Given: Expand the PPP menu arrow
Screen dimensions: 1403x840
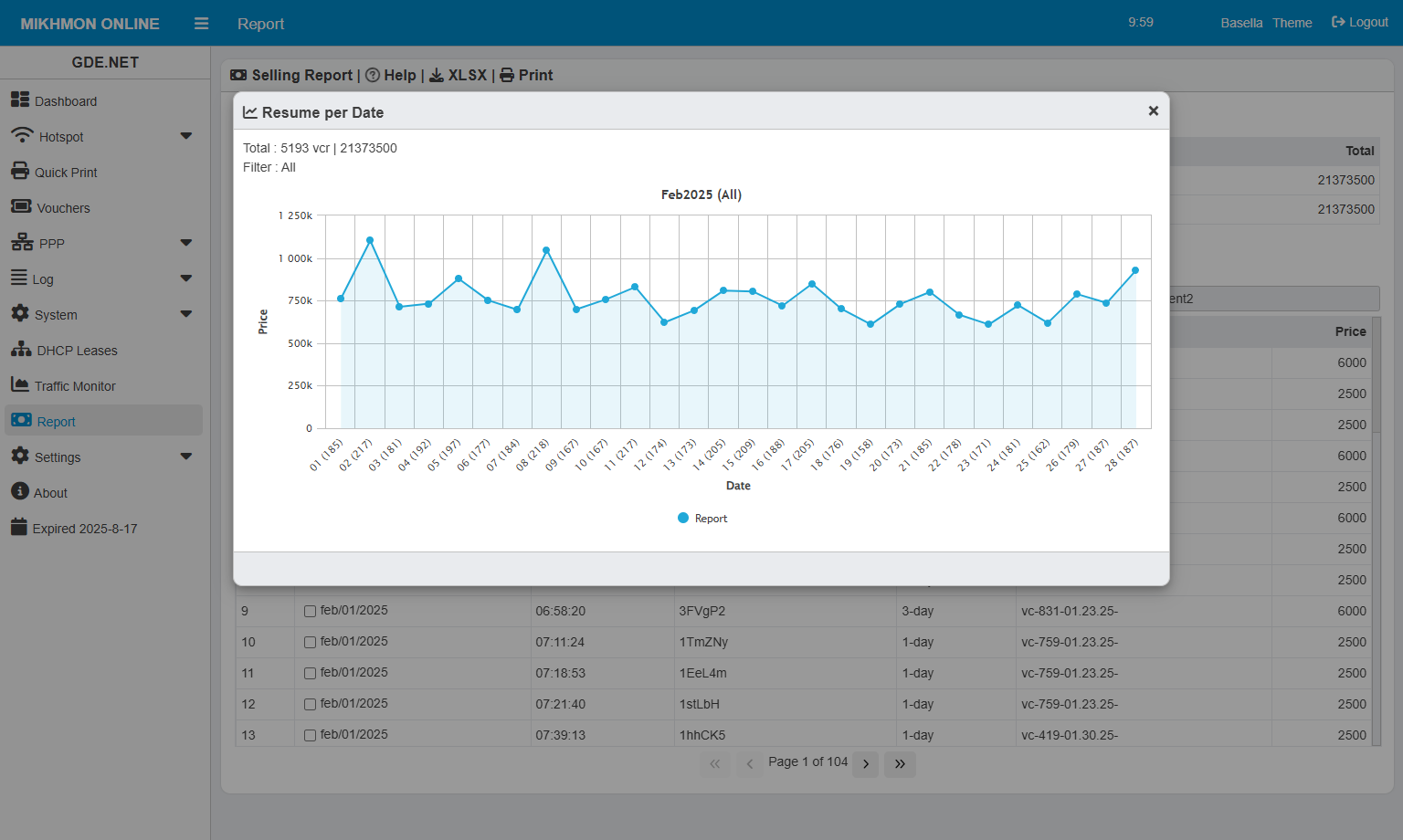Looking at the screenshot, I should pyautogui.click(x=186, y=243).
